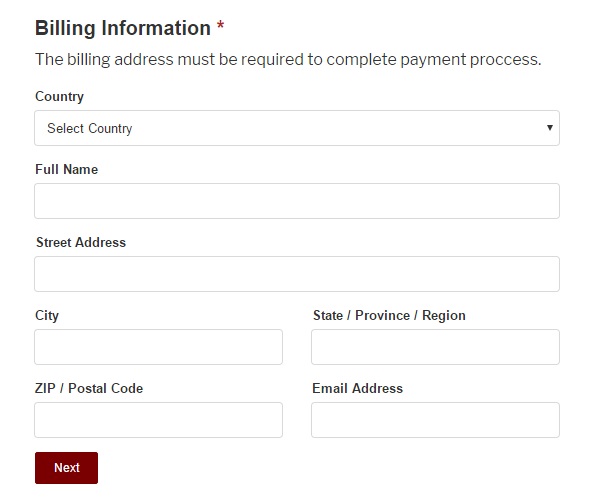
Task: Click the ZIP / Postal Code input
Action: pyautogui.click(x=158, y=420)
